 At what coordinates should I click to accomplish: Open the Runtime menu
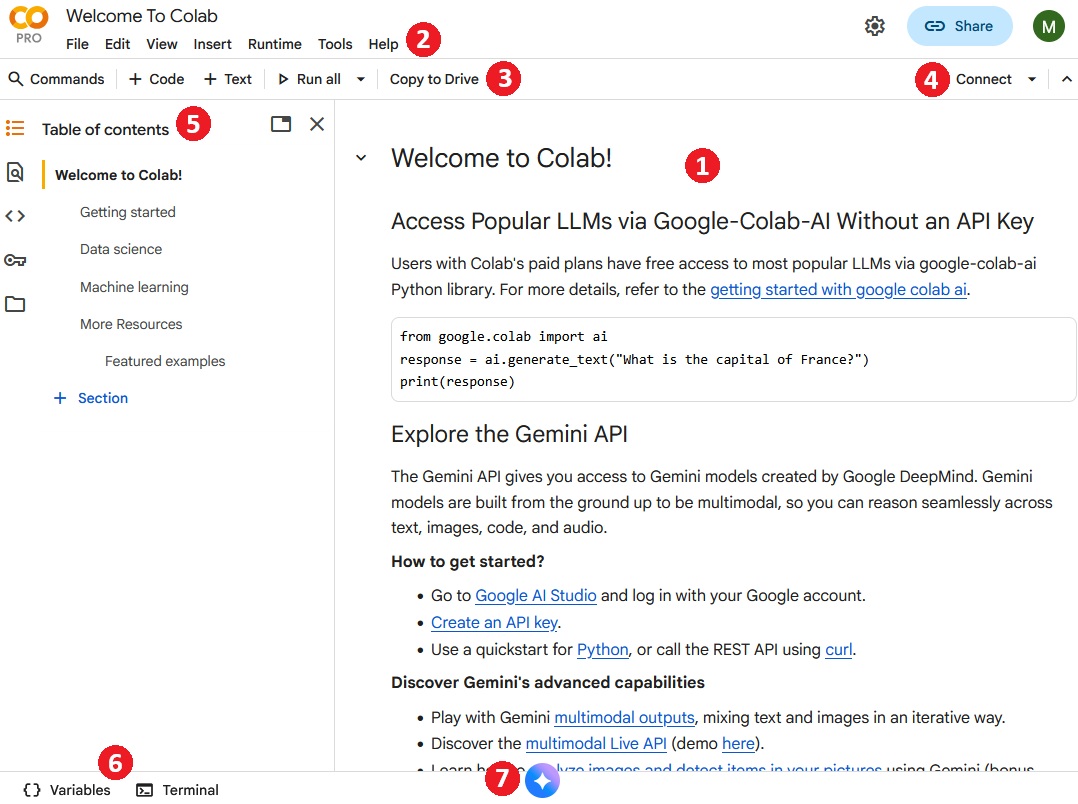coord(274,44)
